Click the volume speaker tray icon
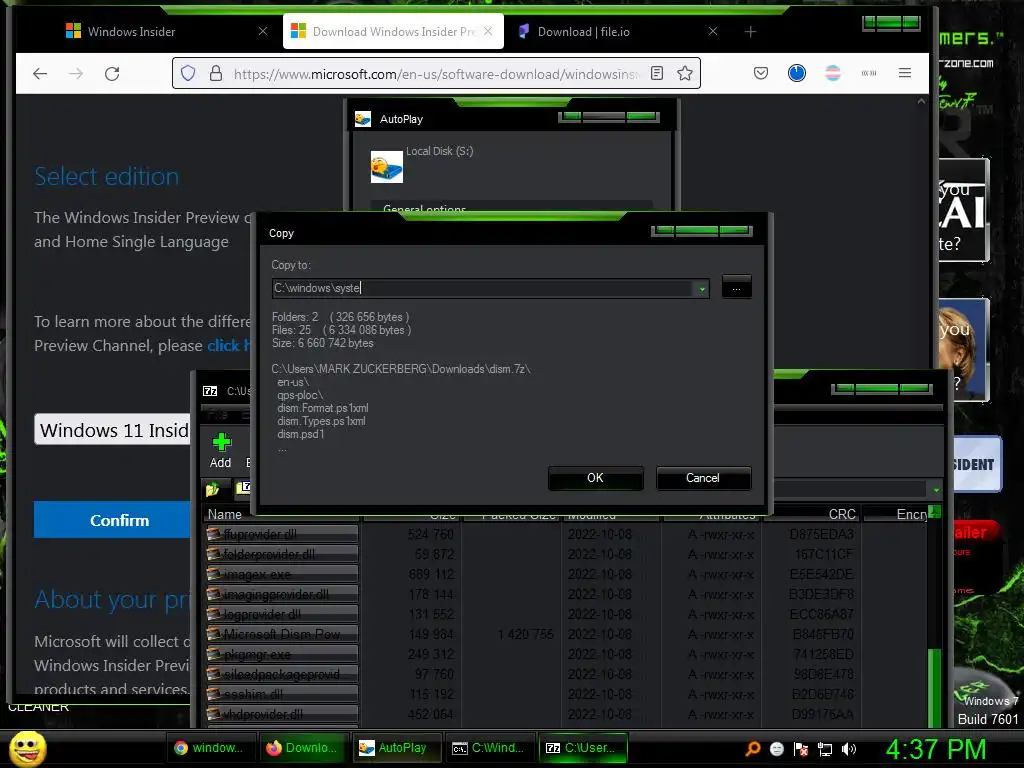This screenshot has width=1024, height=768. (x=849, y=749)
